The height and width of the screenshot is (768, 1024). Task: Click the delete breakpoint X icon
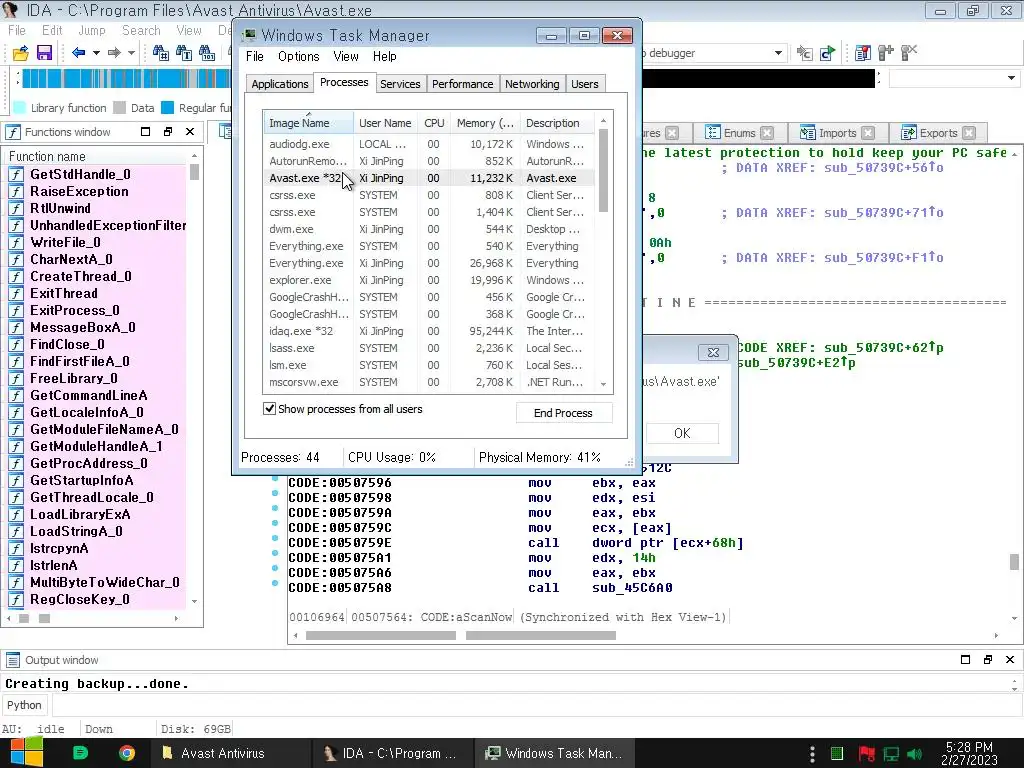[909, 52]
